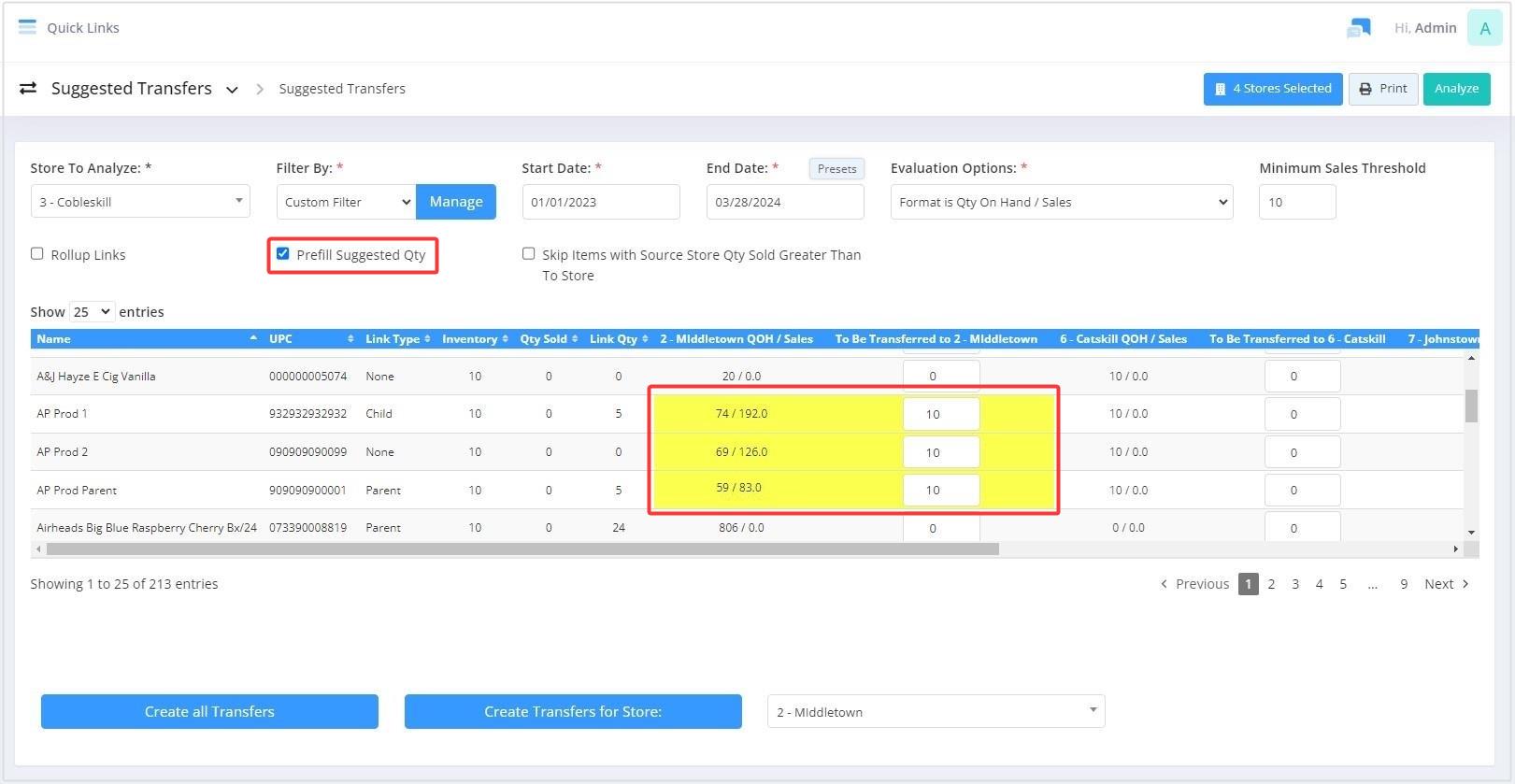Click the Admin avatar icon

pos(1484,28)
